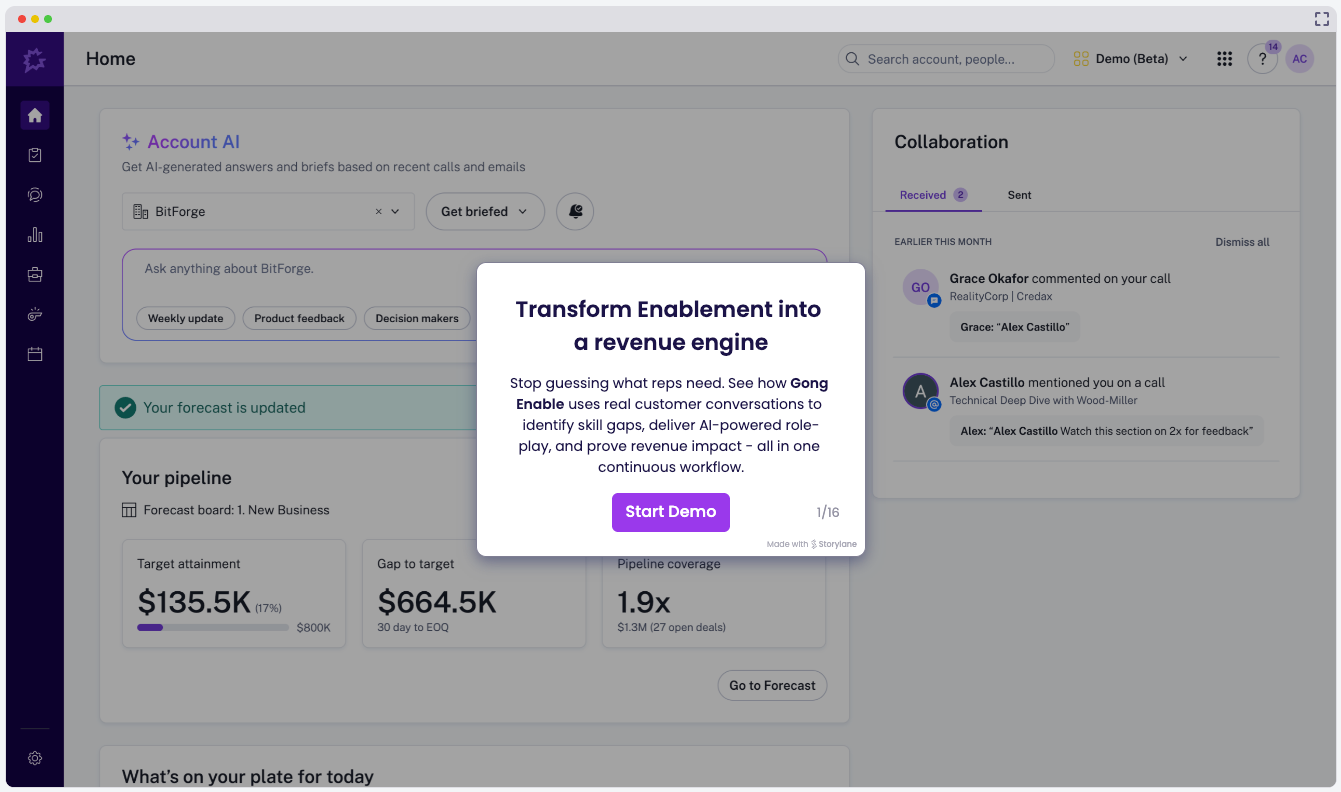Open the whistle coaching sidebar icon
Viewport: 1341px width, 792px height.
tap(35, 314)
